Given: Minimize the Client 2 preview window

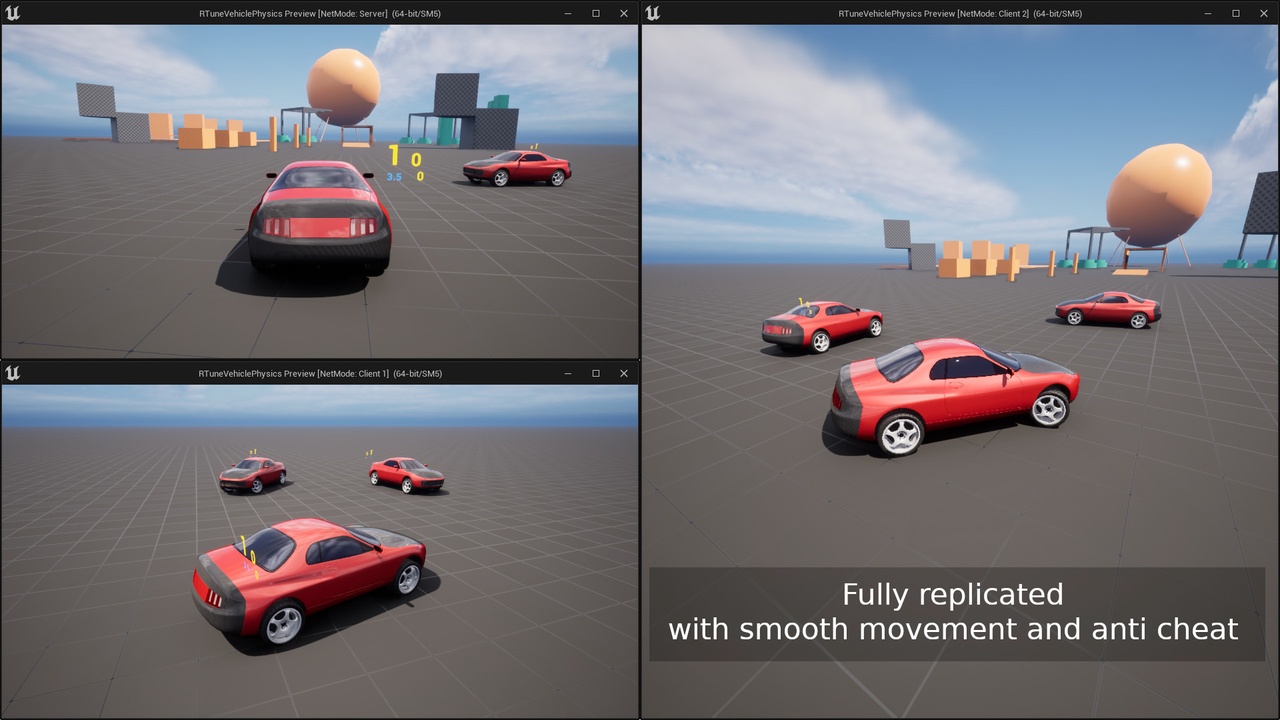Looking at the screenshot, I should click(x=1208, y=13).
